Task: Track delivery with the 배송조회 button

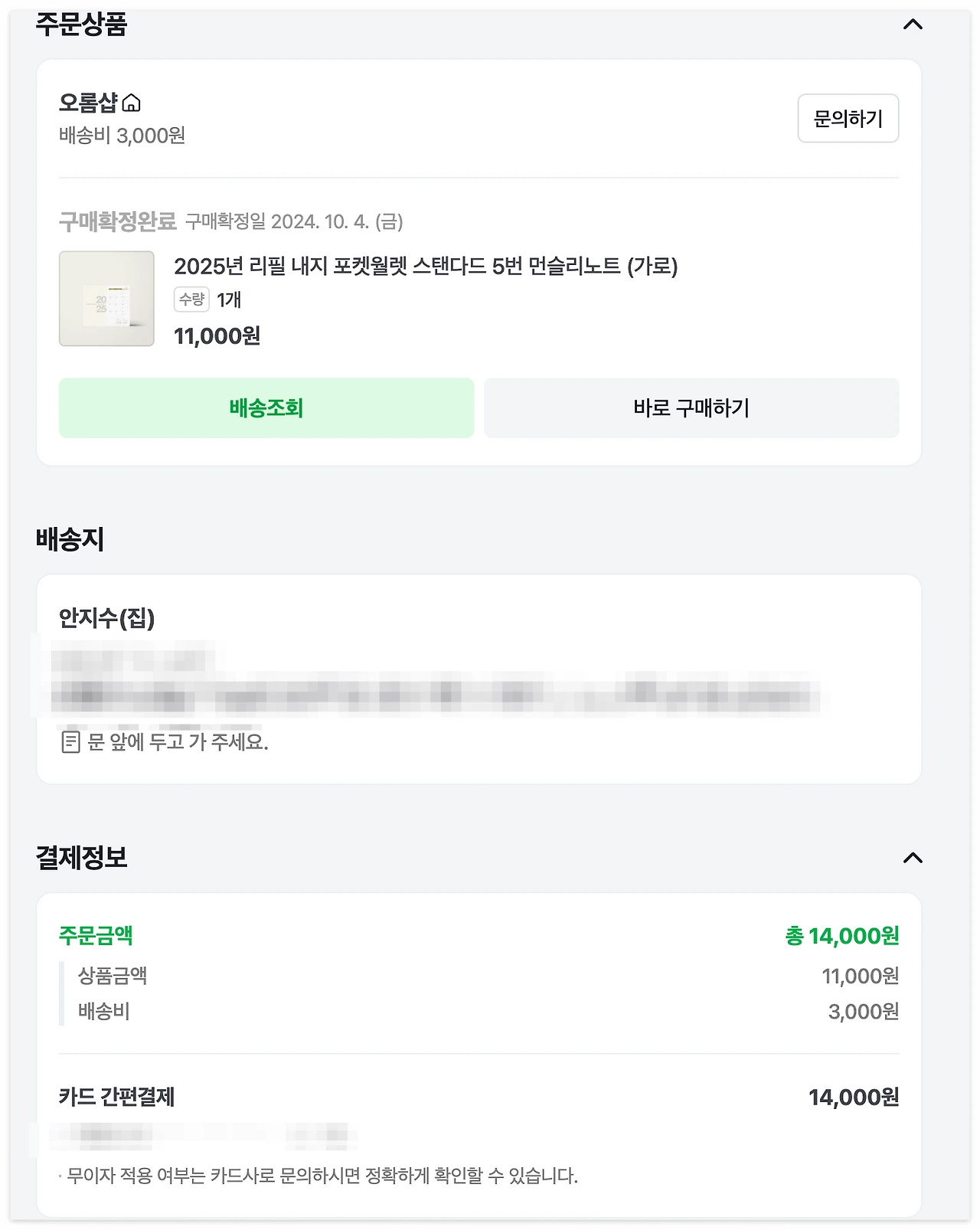Action: [266, 407]
